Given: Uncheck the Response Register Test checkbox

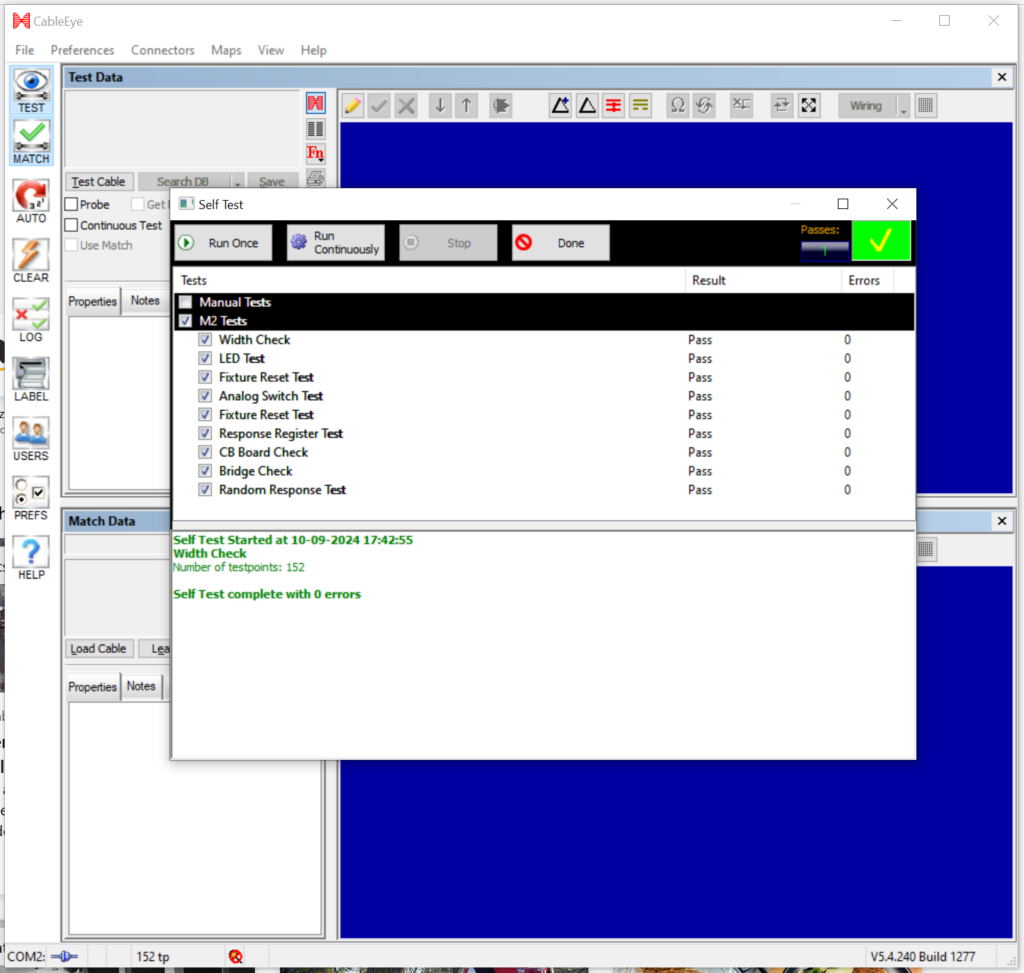Looking at the screenshot, I should [205, 434].
